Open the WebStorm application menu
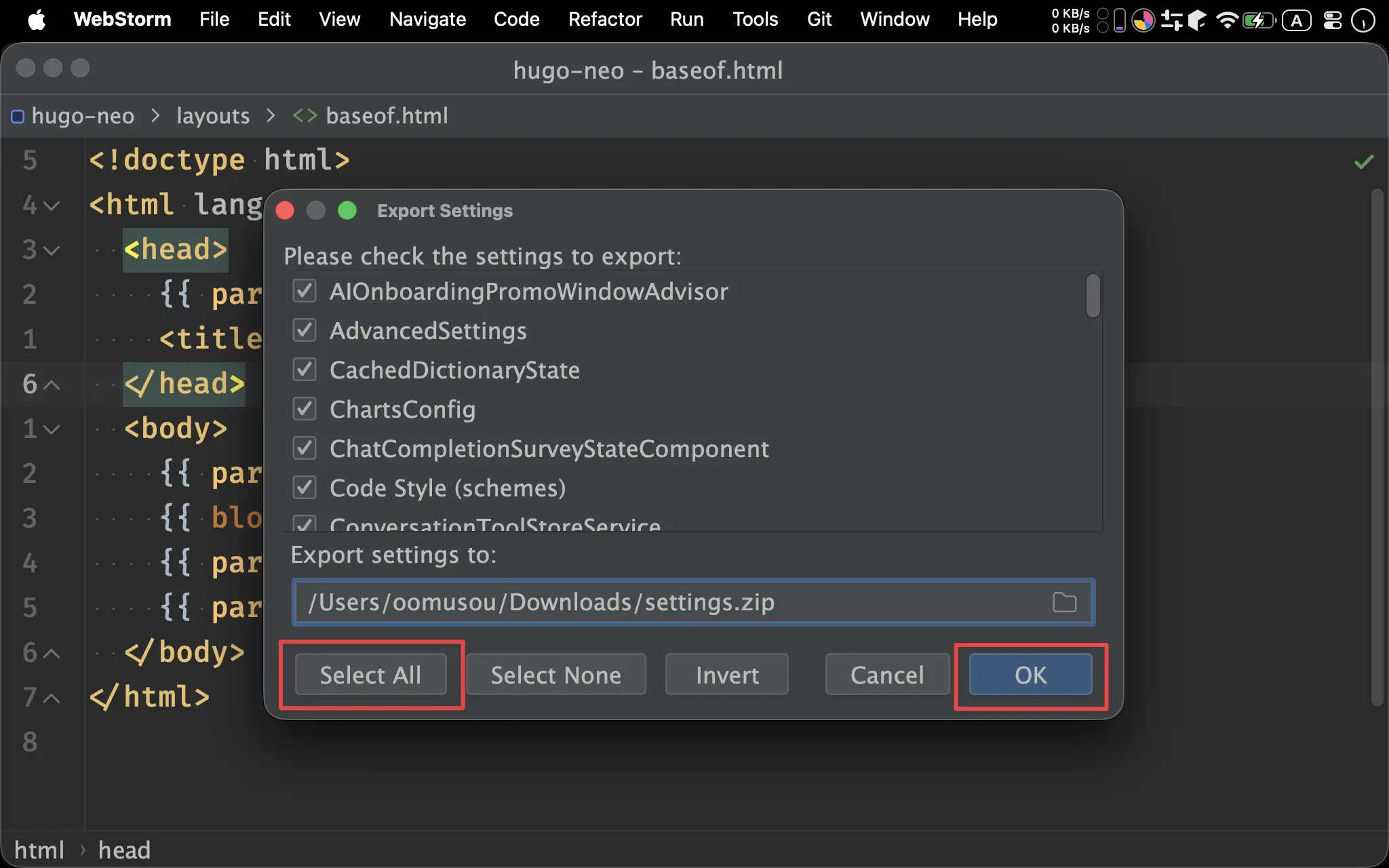Viewport: 1389px width, 868px height. click(122, 20)
